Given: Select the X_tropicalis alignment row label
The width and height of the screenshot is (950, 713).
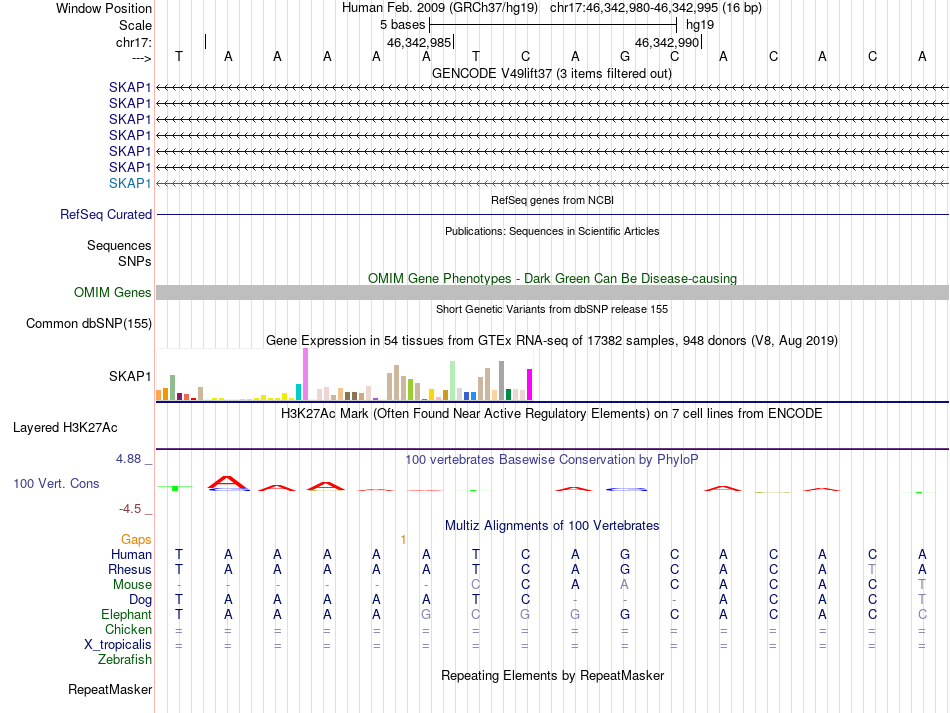Looking at the screenshot, I should pos(118,645).
